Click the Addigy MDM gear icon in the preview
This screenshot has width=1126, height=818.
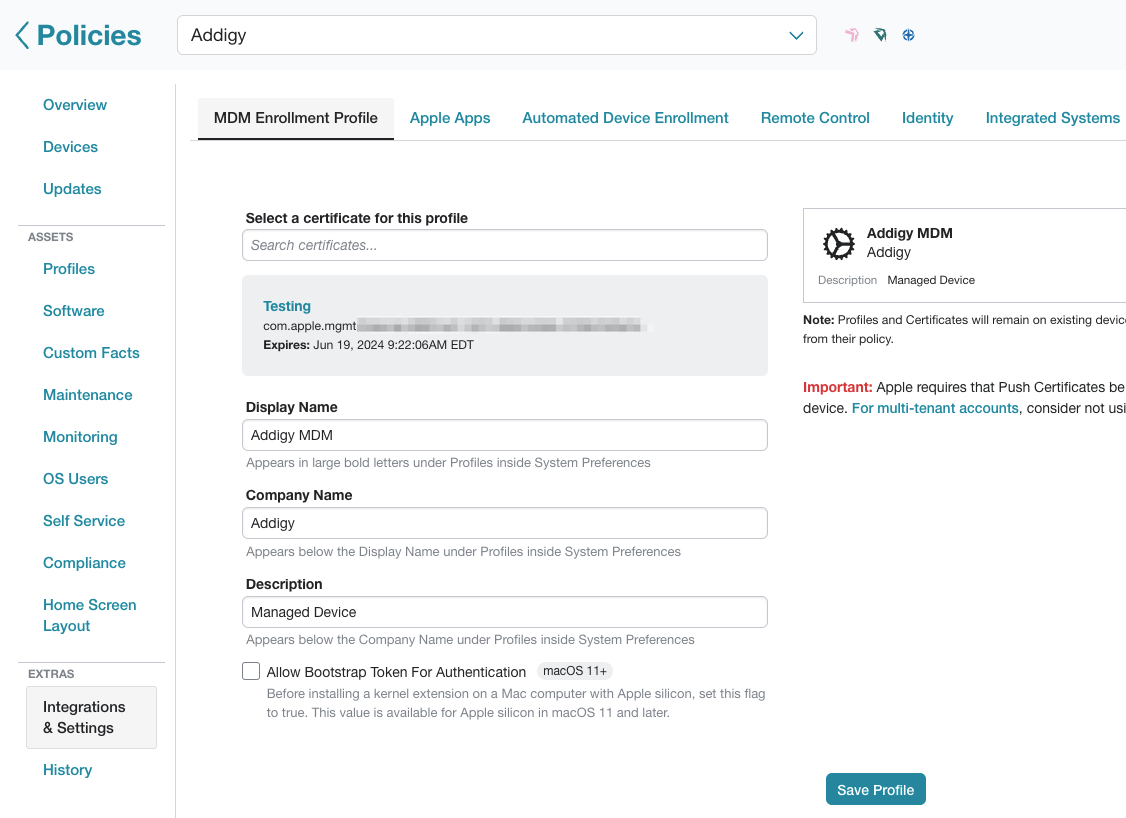(x=838, y=243)
